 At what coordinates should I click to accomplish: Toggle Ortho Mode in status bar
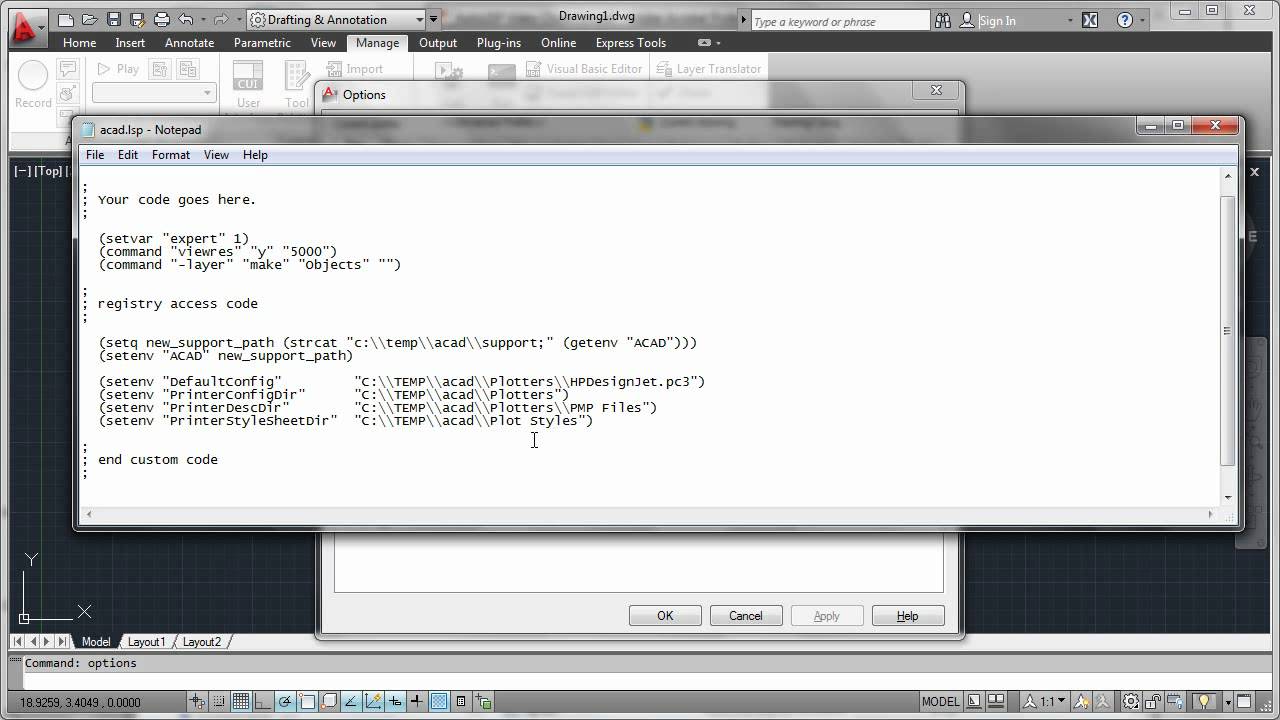pos(263,702)
